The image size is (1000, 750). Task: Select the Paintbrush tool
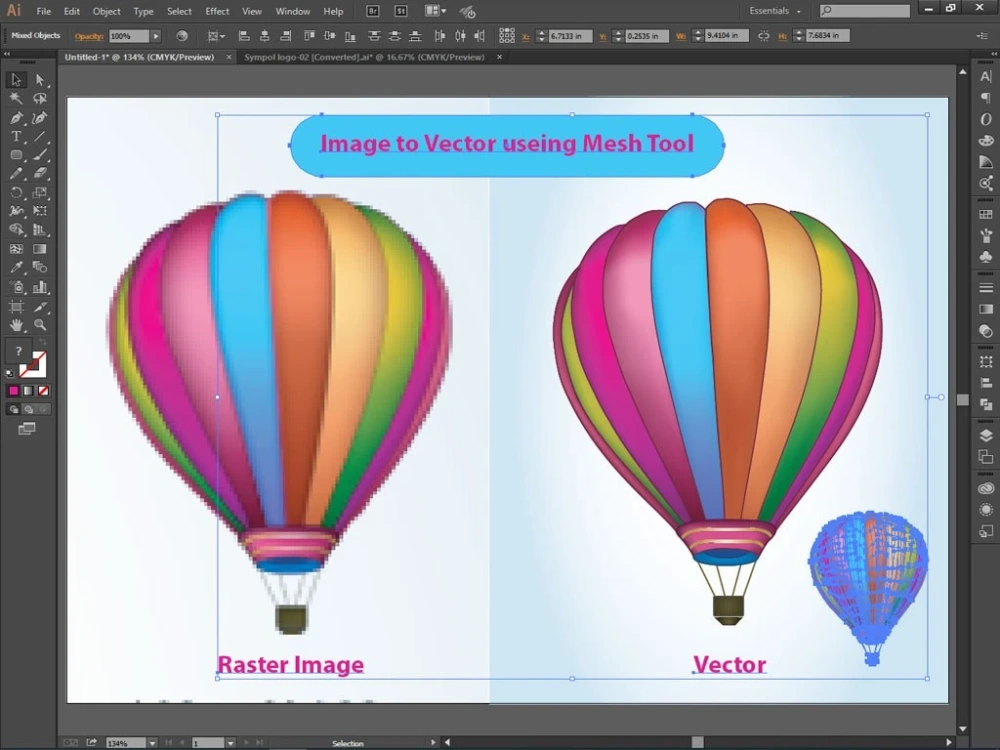(x=40, y=155)
